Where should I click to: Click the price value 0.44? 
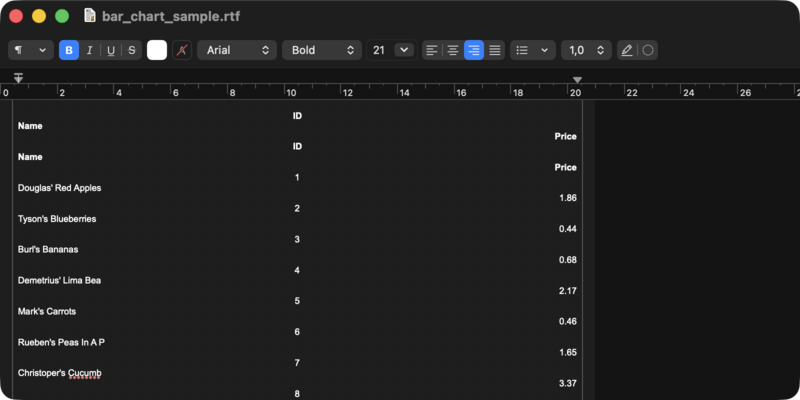pyautogui.click(x=568, y=229)
